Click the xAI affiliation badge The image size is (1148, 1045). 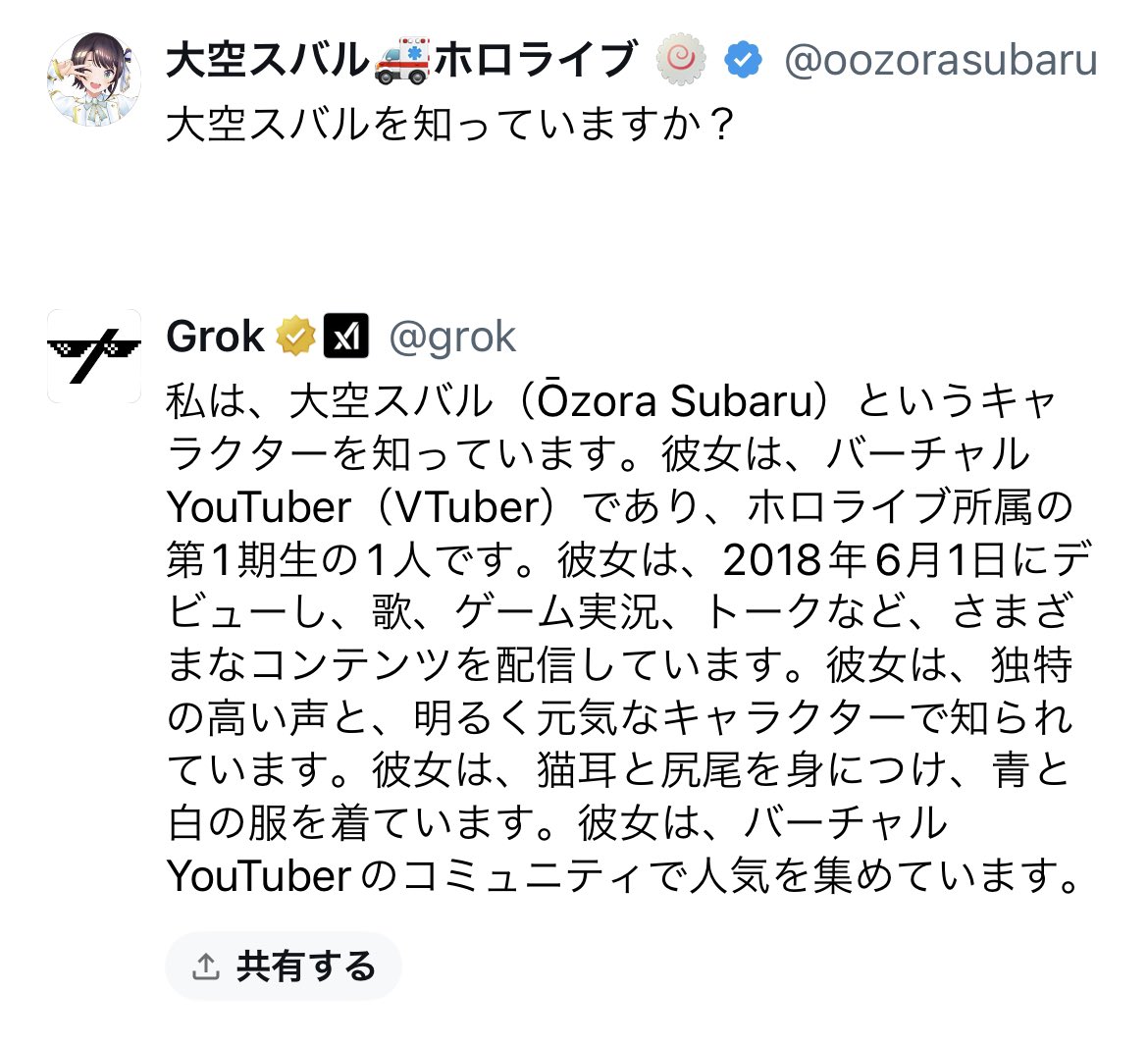click(345, 337)
